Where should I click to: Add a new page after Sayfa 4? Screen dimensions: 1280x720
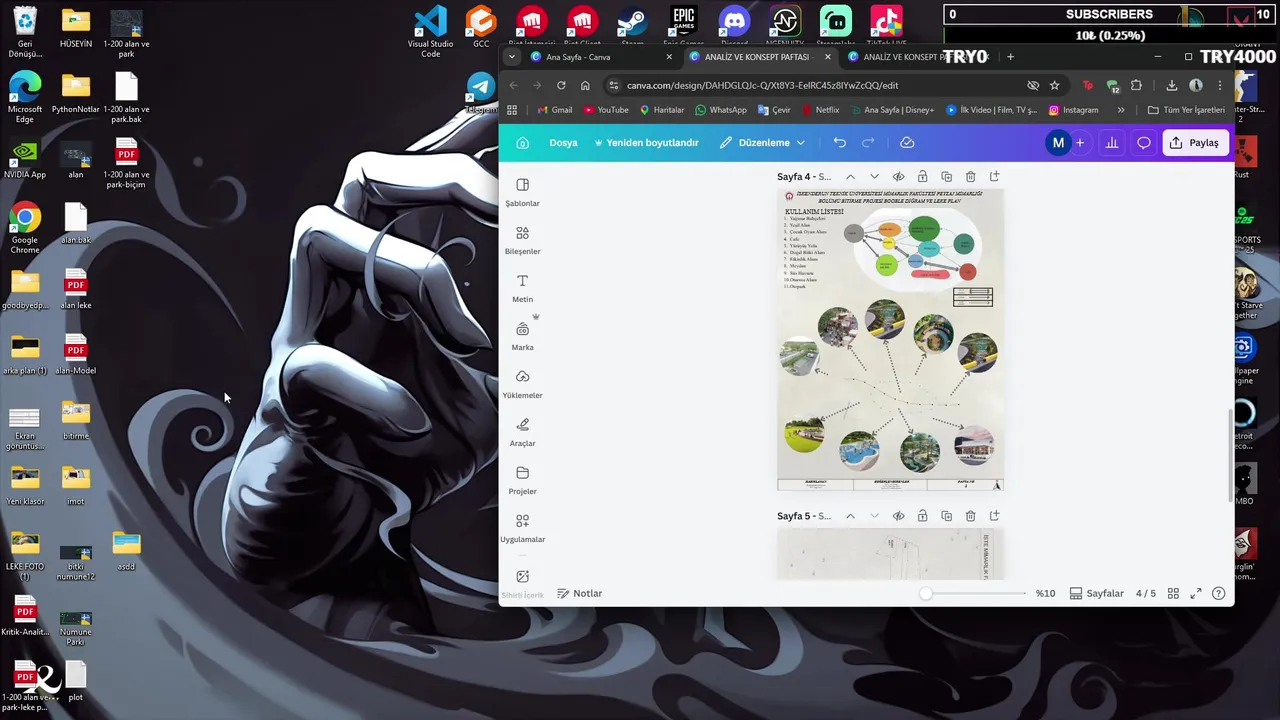click(994, 177)
